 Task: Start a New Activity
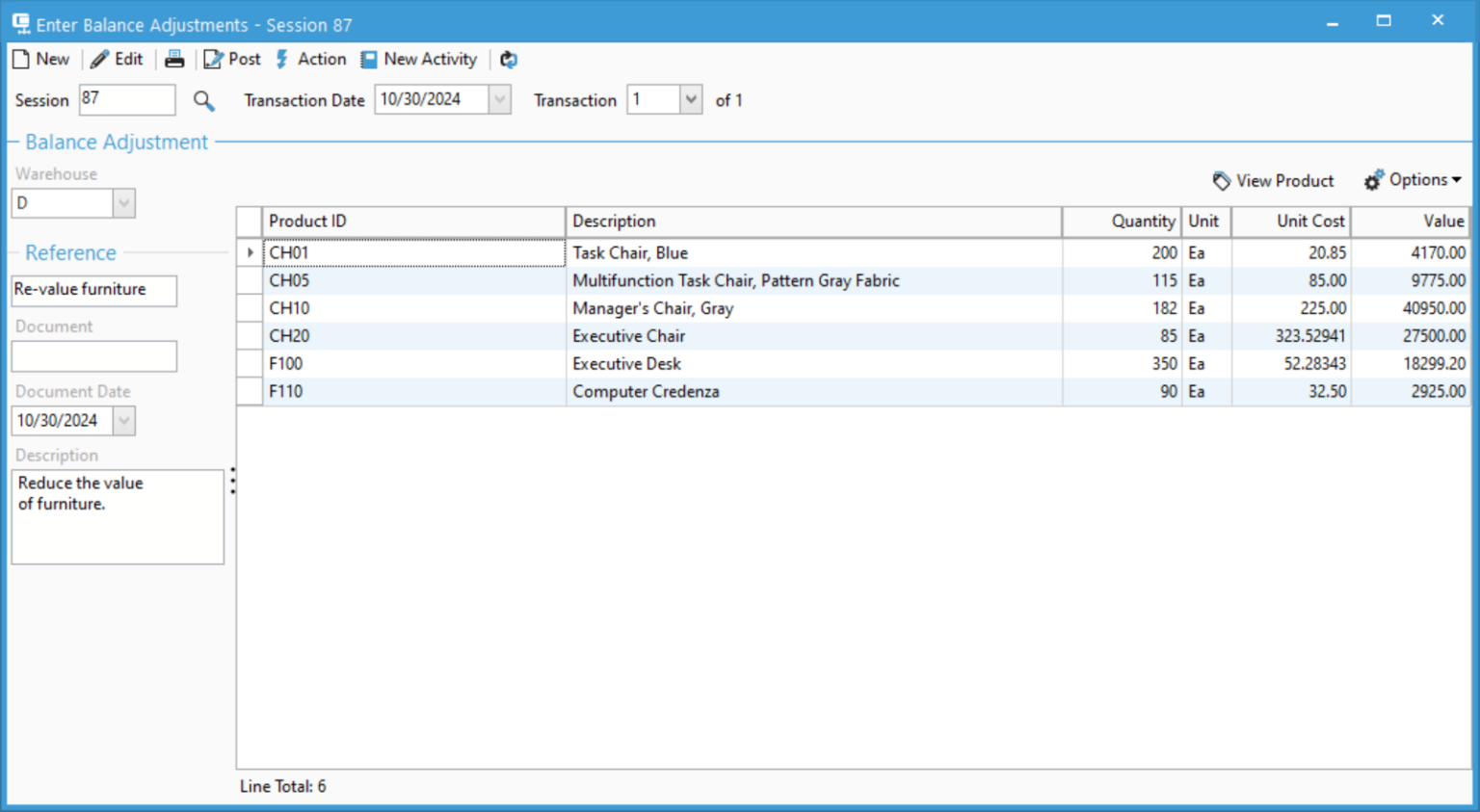coord(419,59)
